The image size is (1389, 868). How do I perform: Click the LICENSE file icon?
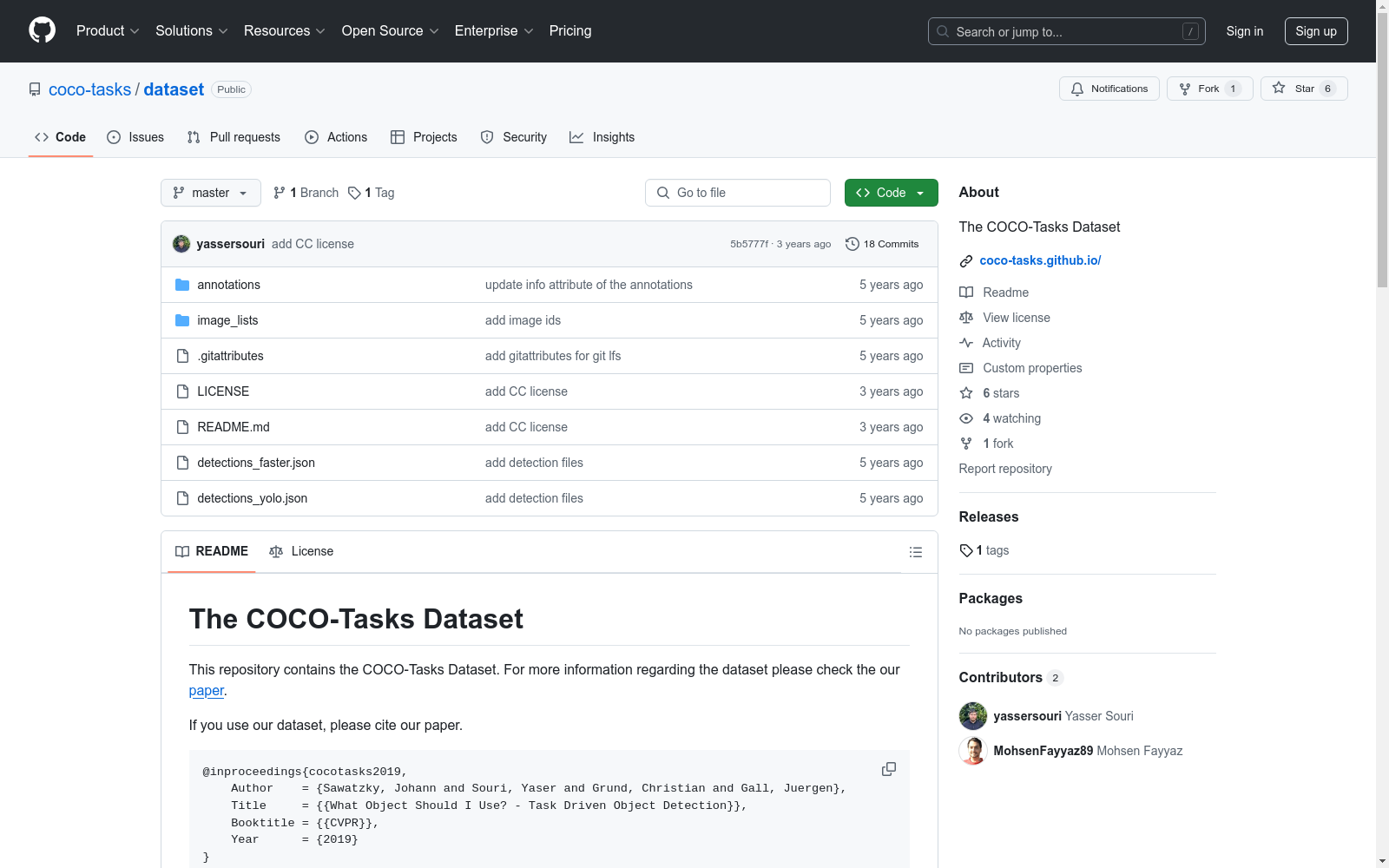tap(182, 391)
